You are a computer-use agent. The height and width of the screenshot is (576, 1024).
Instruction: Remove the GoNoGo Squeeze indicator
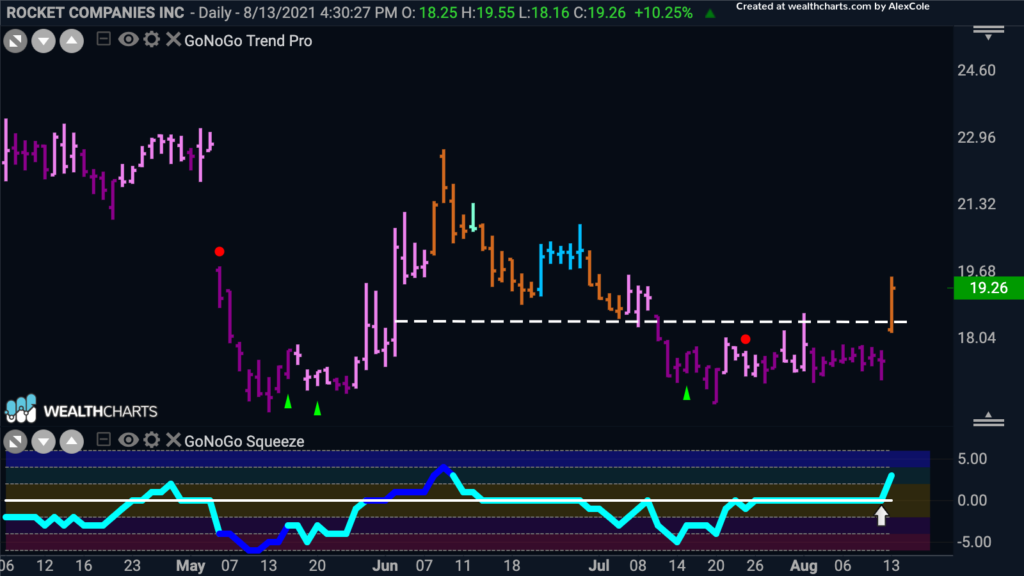(173, 440)
